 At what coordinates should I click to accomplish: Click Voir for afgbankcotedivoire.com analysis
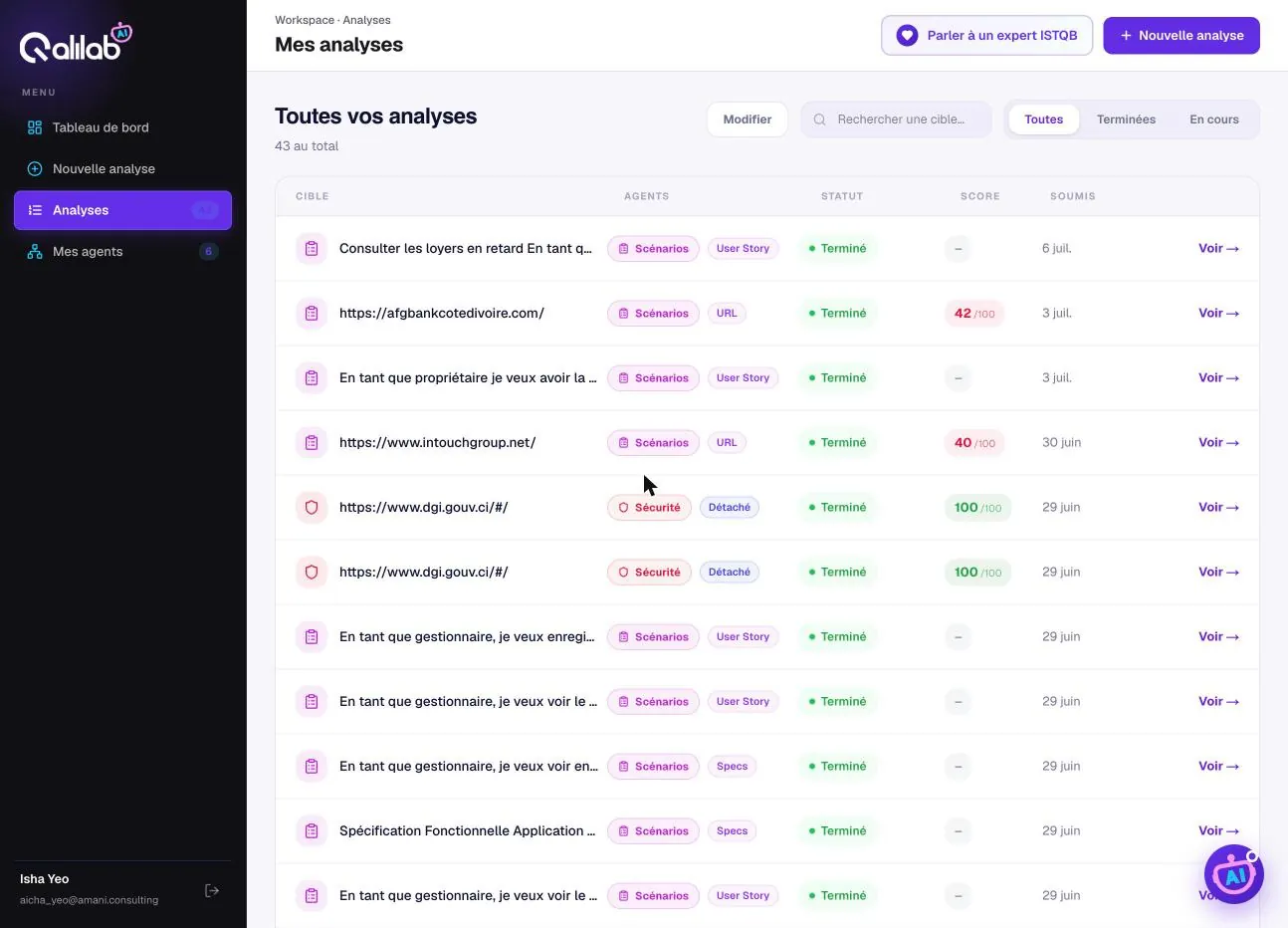tap(1218, 314)
